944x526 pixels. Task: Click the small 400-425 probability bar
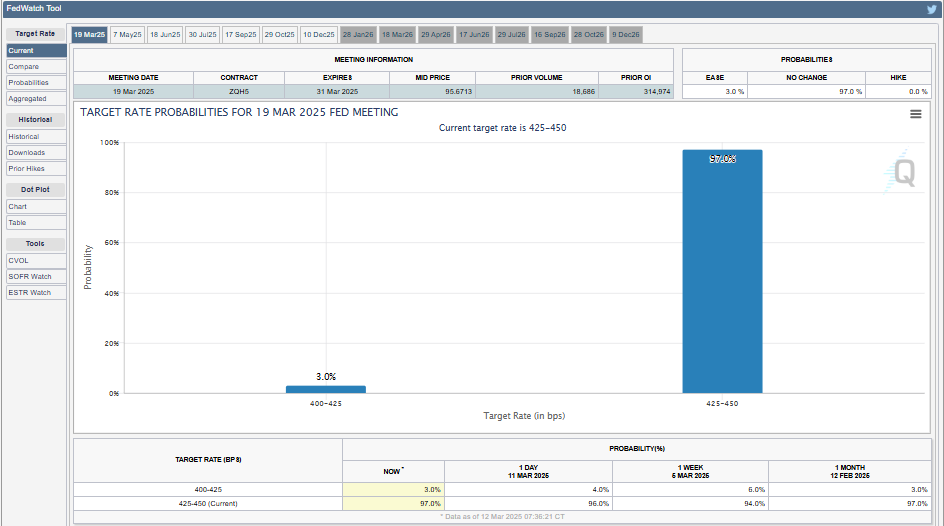[x=326, y=389]
